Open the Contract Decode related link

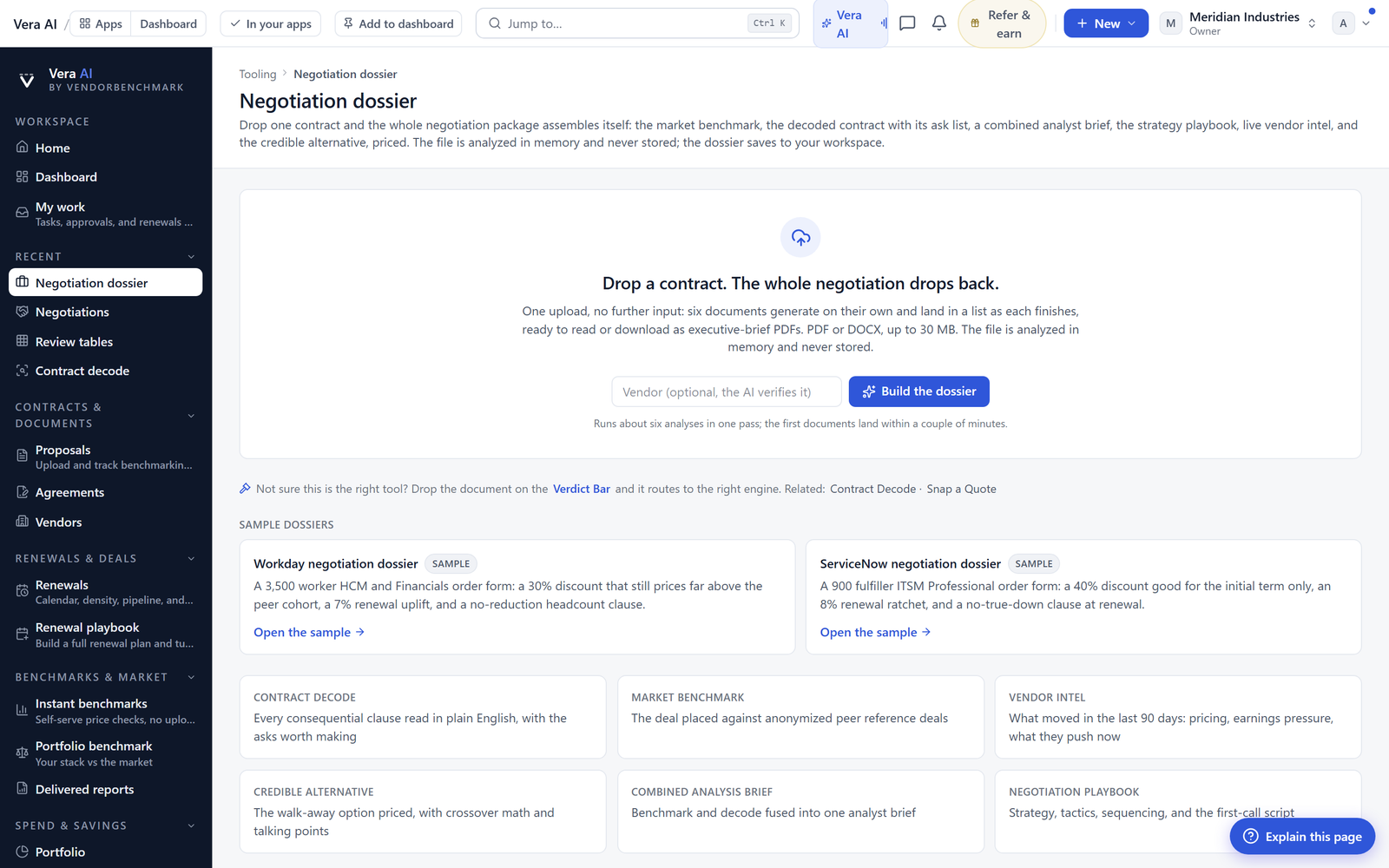coord(872,490)
